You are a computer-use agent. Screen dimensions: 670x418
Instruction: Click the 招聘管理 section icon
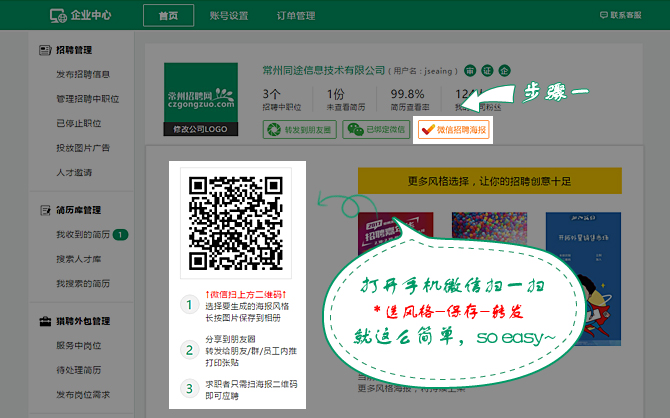[45, 50]
